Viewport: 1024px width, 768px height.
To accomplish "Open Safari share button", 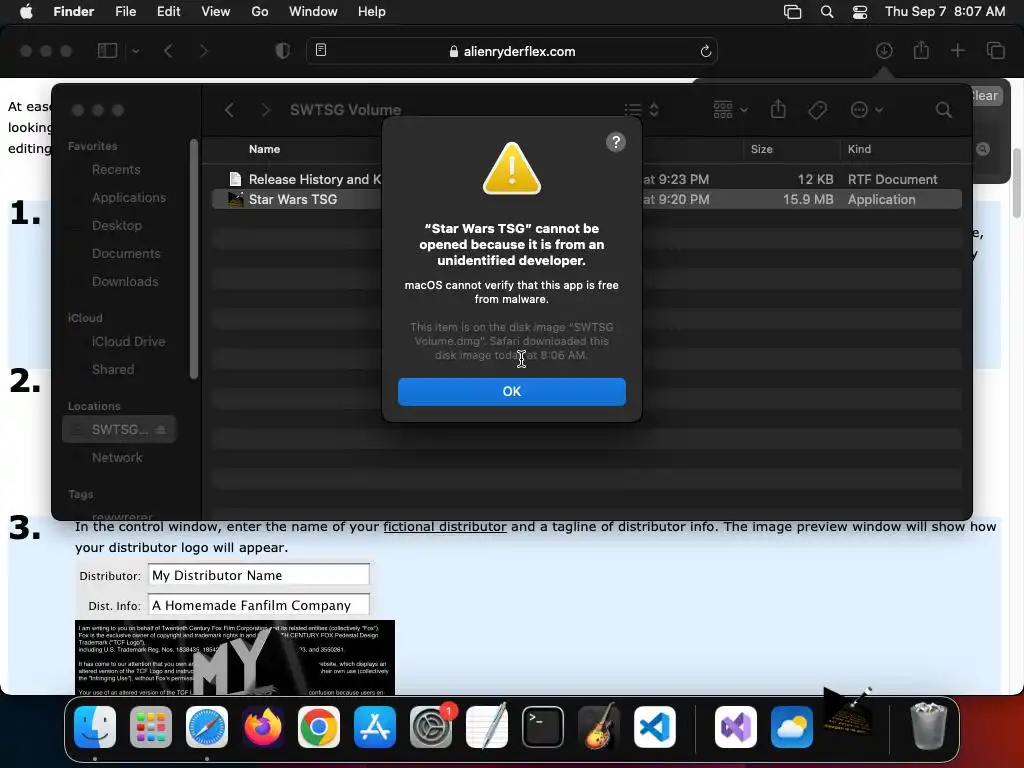I will pyautogui.click(x=921, y=50).
